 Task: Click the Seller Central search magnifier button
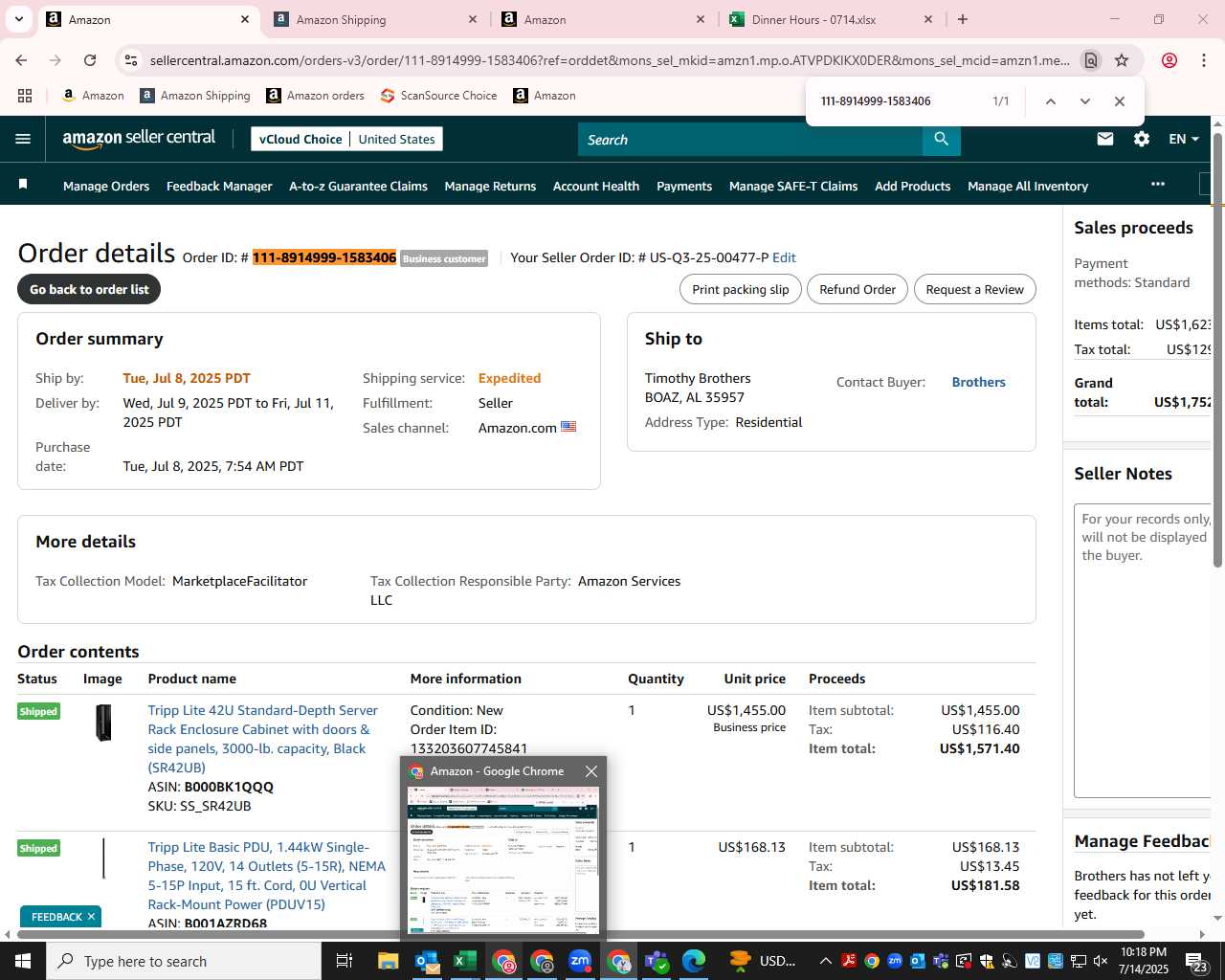pos(942,140)
